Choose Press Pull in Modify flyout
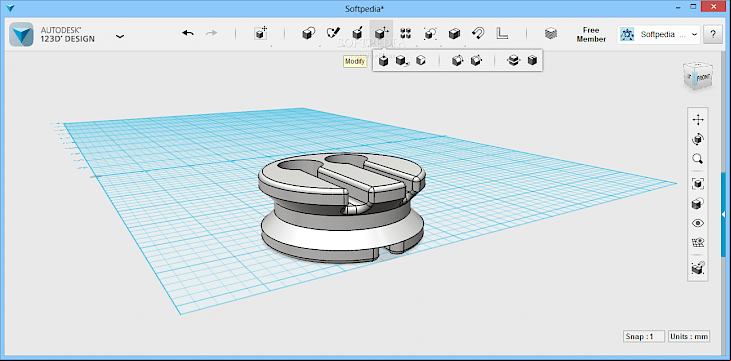Screen dimensions: 731x361 tap(384, 61)
